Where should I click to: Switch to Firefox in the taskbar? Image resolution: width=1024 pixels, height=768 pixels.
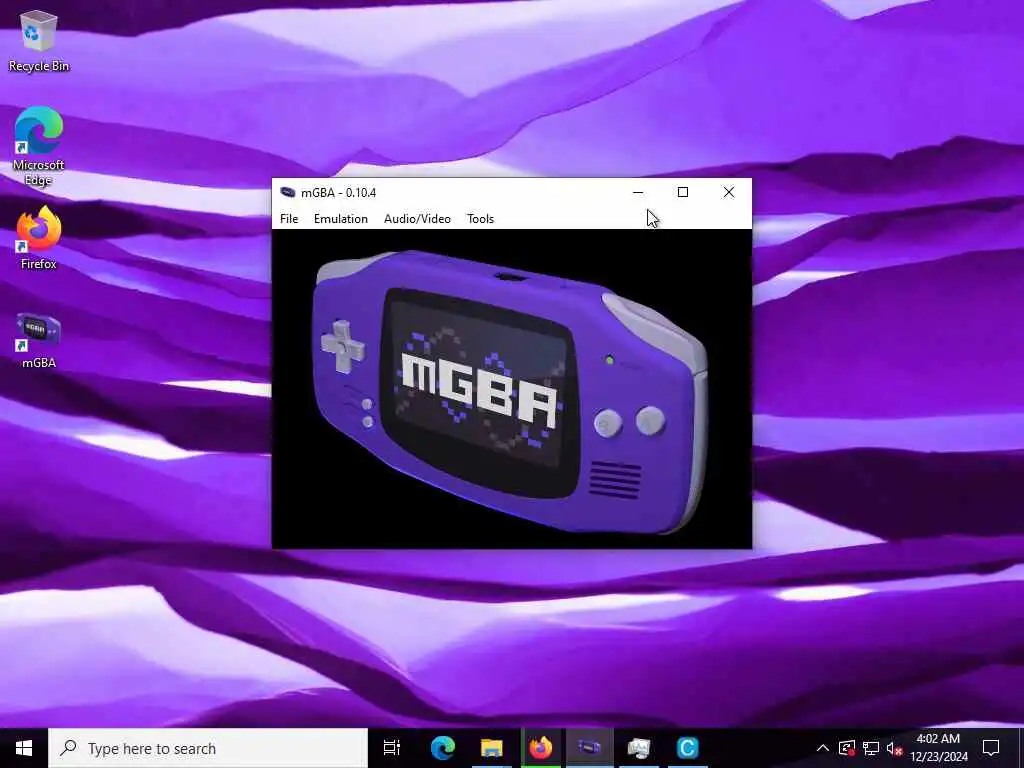(x=541, y=748)
